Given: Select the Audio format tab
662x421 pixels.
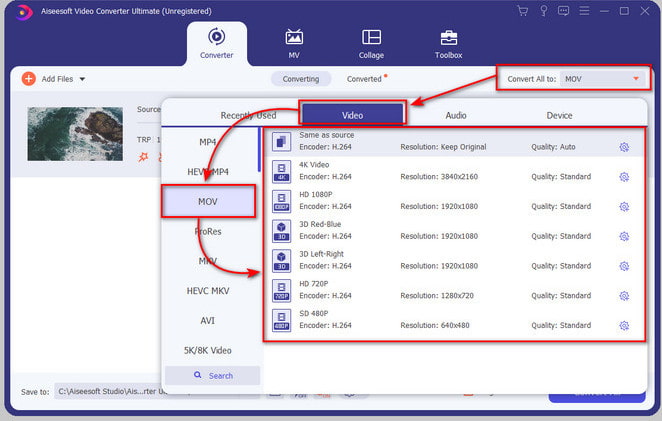Looking at the screenshot, I should (x=456, y=115).
